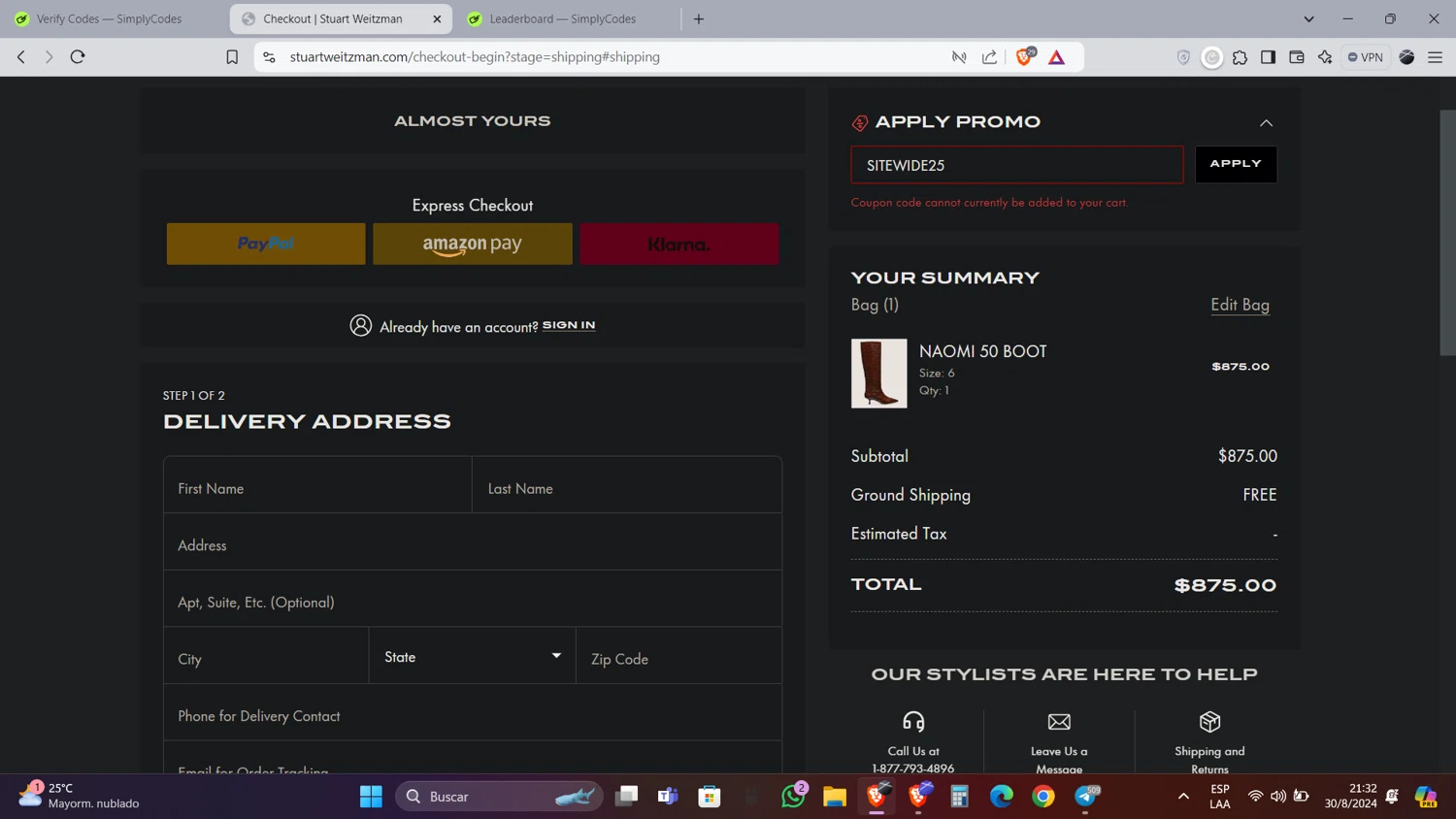Viewport: 1456px width, 819px height.
Task: Open a new browser tab
Action: pos(699,18)
